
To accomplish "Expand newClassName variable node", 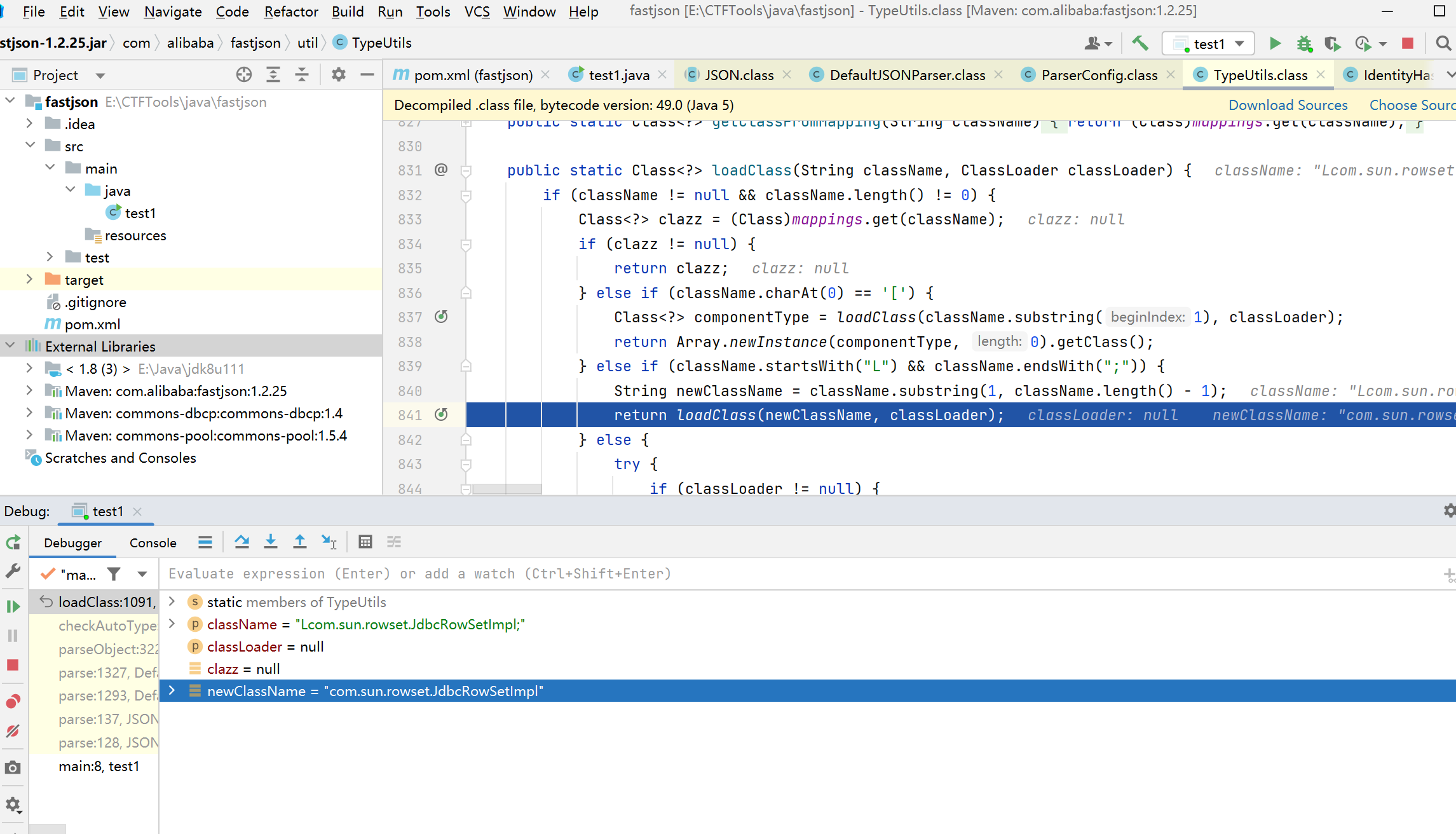I will tap(172, 690).
